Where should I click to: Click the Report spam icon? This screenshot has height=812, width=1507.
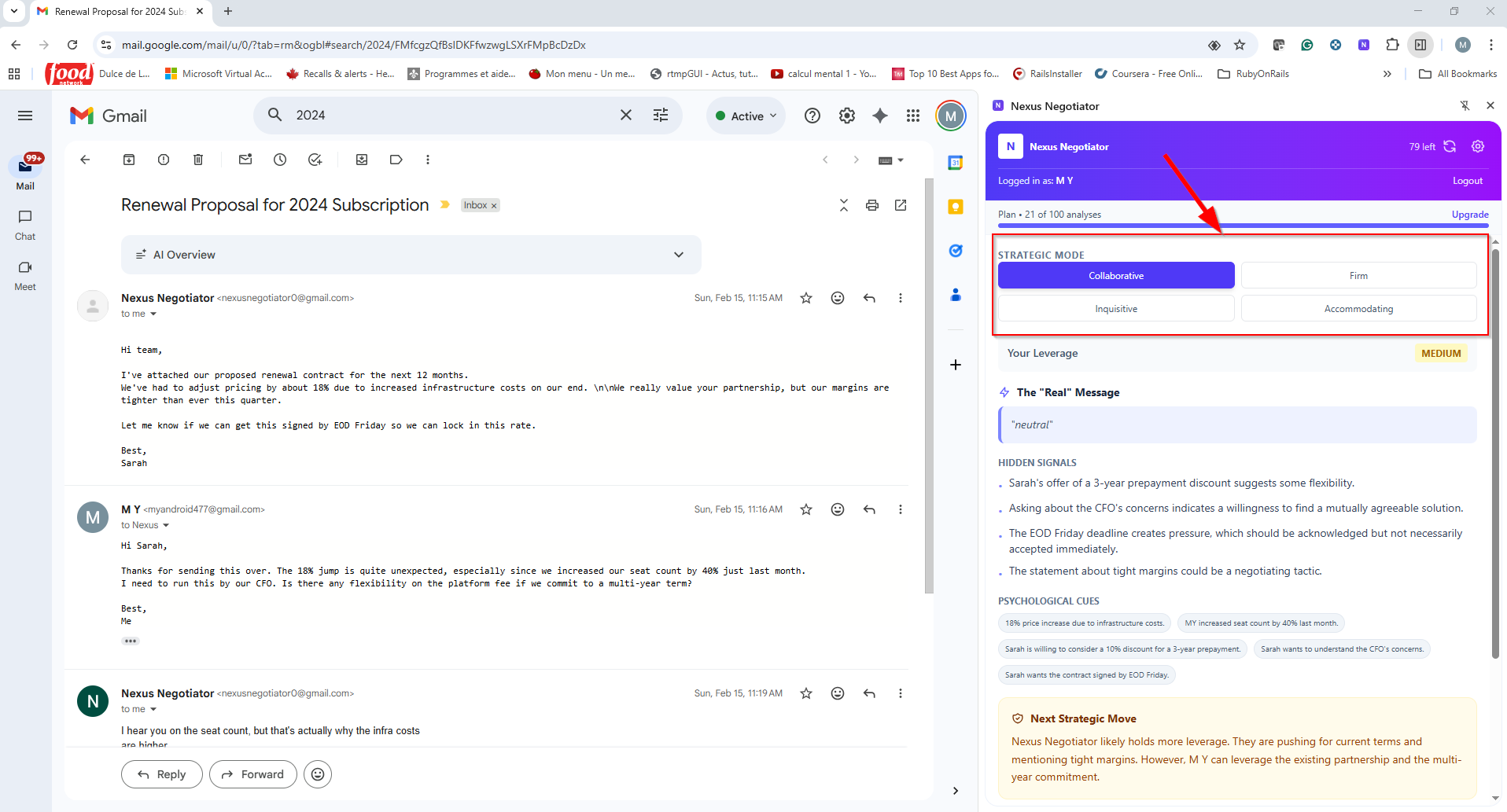164,160
